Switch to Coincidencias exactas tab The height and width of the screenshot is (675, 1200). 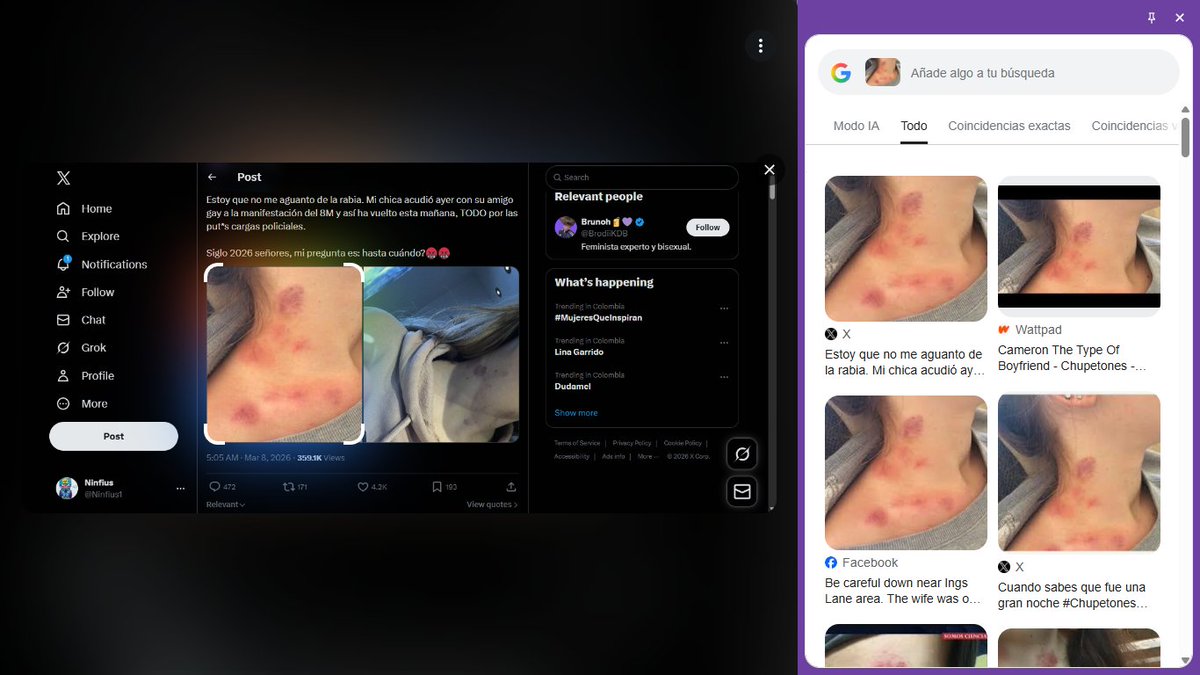point(1009,126)
